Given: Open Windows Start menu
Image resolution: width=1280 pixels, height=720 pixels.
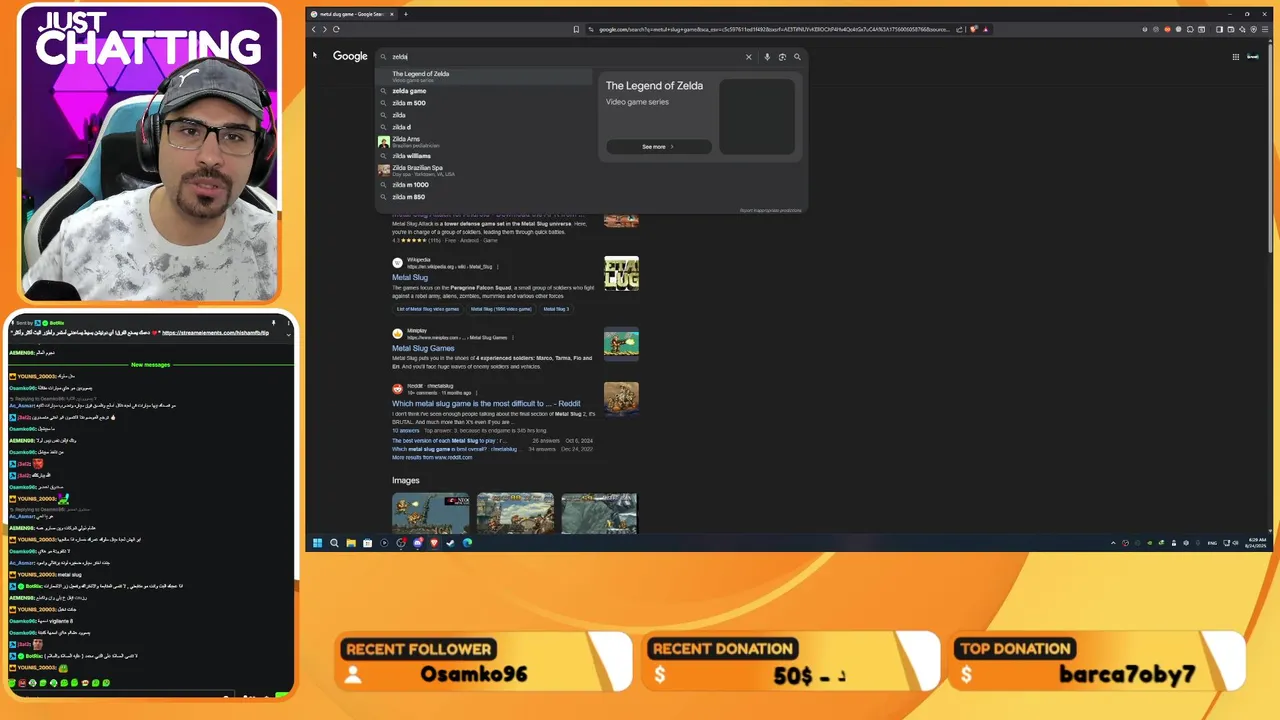Looking at the screenshot, I should pos(318,543).
